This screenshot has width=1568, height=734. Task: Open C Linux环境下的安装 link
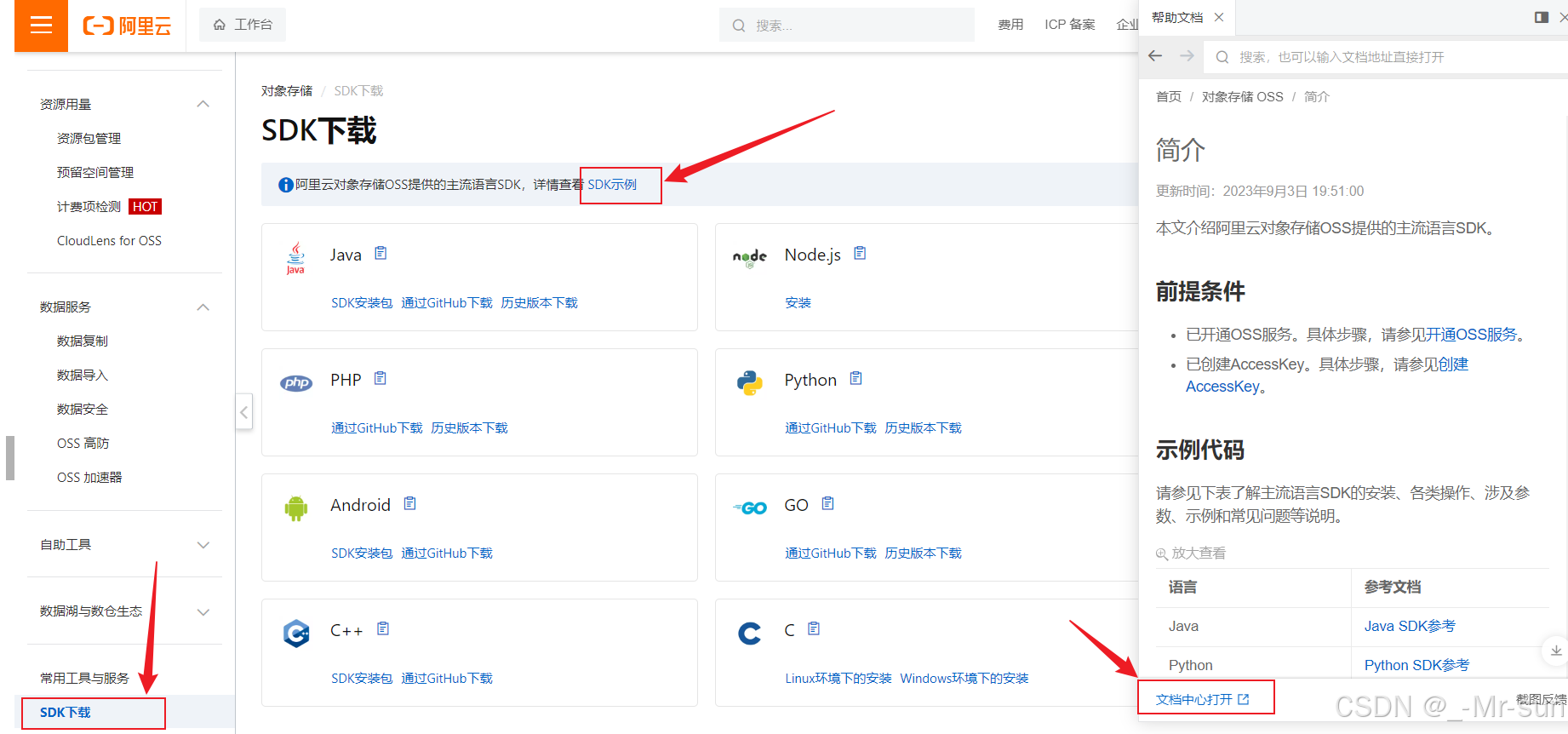click(838, 679)
